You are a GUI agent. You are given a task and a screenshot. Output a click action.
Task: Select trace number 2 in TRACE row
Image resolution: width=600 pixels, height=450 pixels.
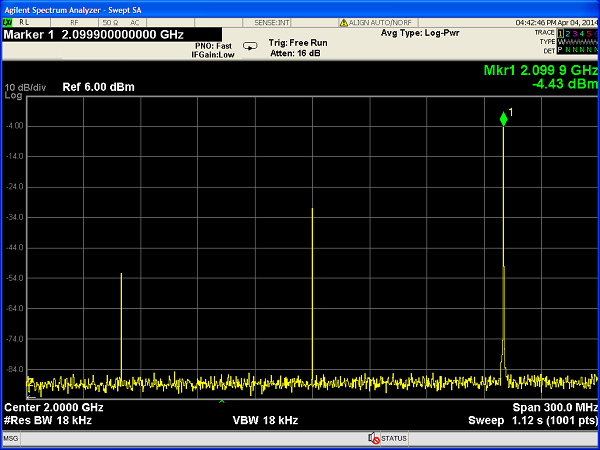(x=567, y=33)
